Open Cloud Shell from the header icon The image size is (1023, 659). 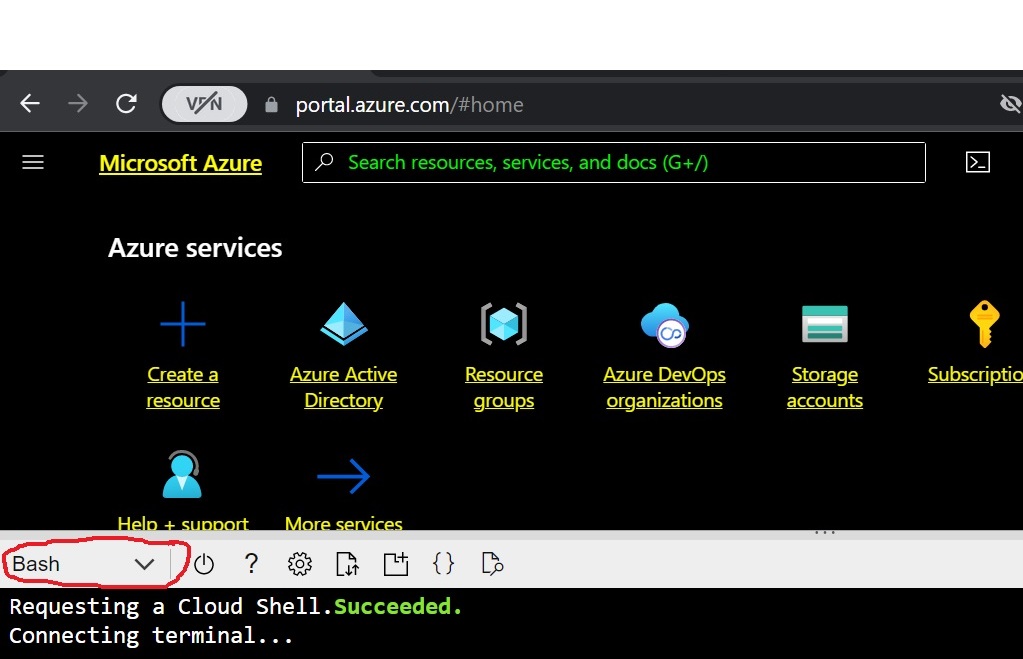click(x=977, y=162)
